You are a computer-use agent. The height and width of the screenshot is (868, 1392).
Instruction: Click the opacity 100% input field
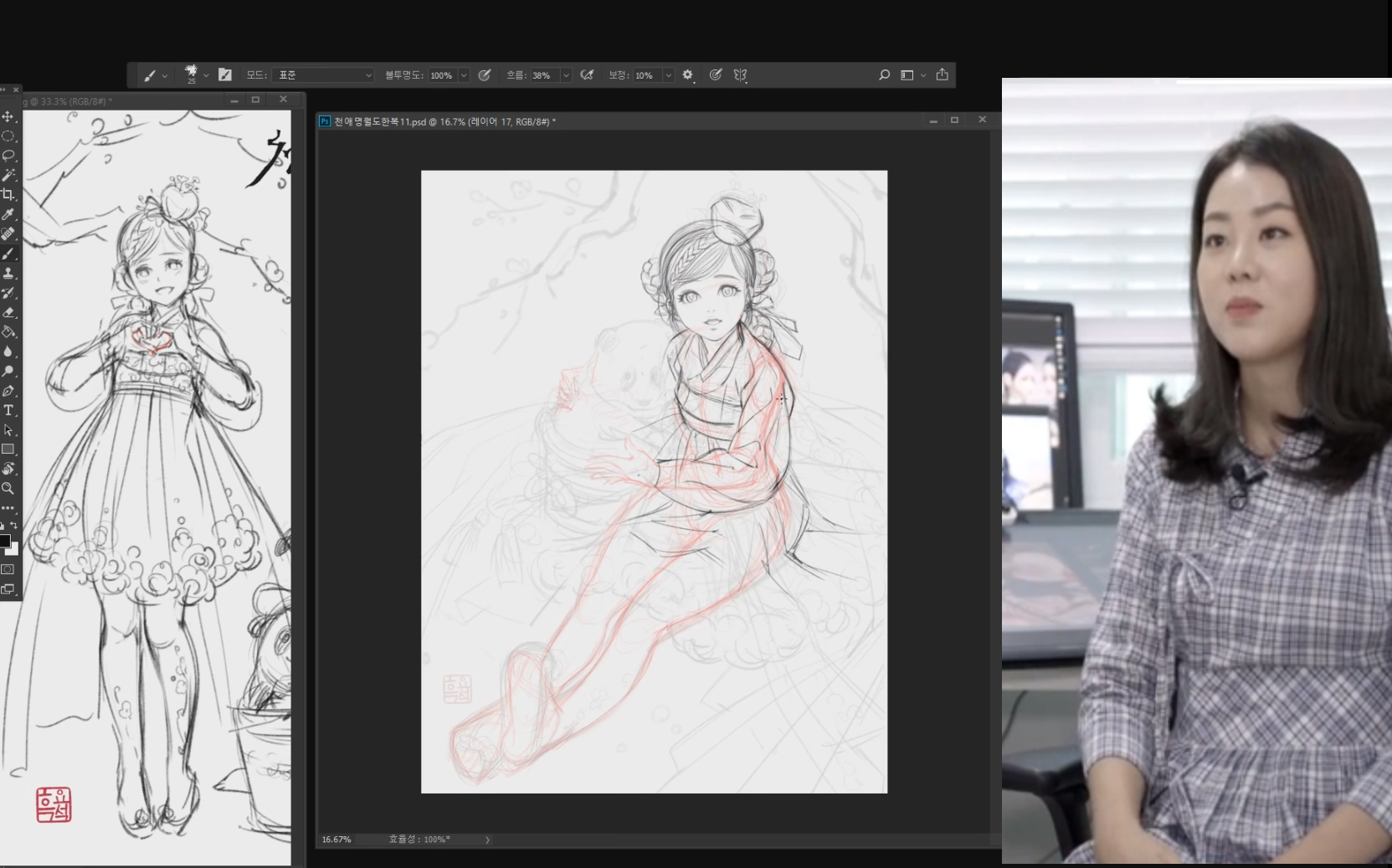pyautogui.click(x=443, y=75)
